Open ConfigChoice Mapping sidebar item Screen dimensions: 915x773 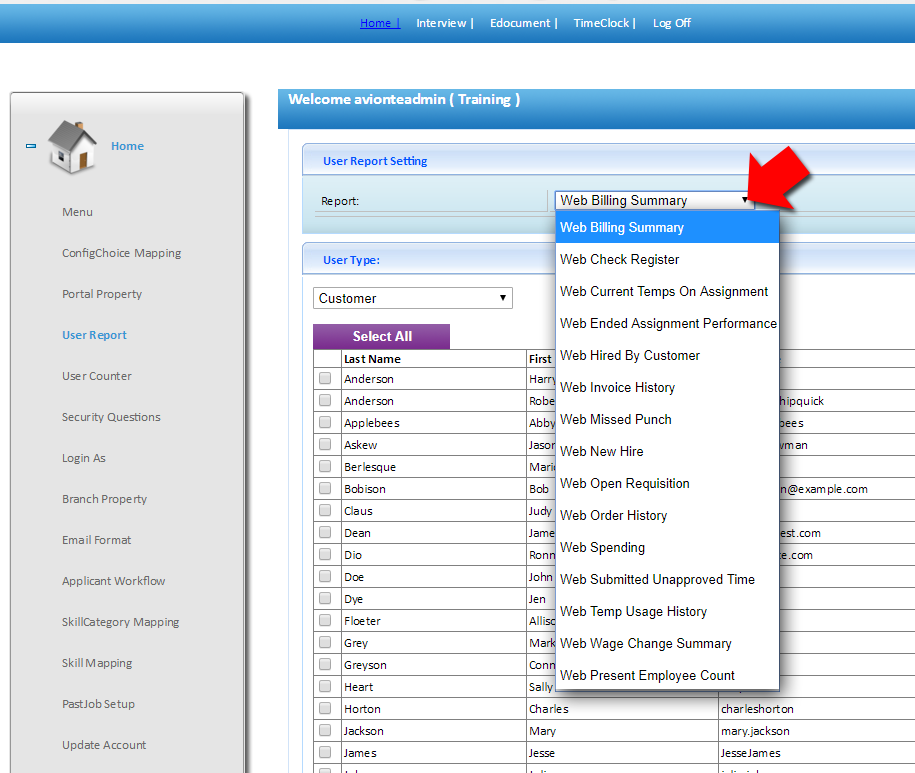point(121,253)
